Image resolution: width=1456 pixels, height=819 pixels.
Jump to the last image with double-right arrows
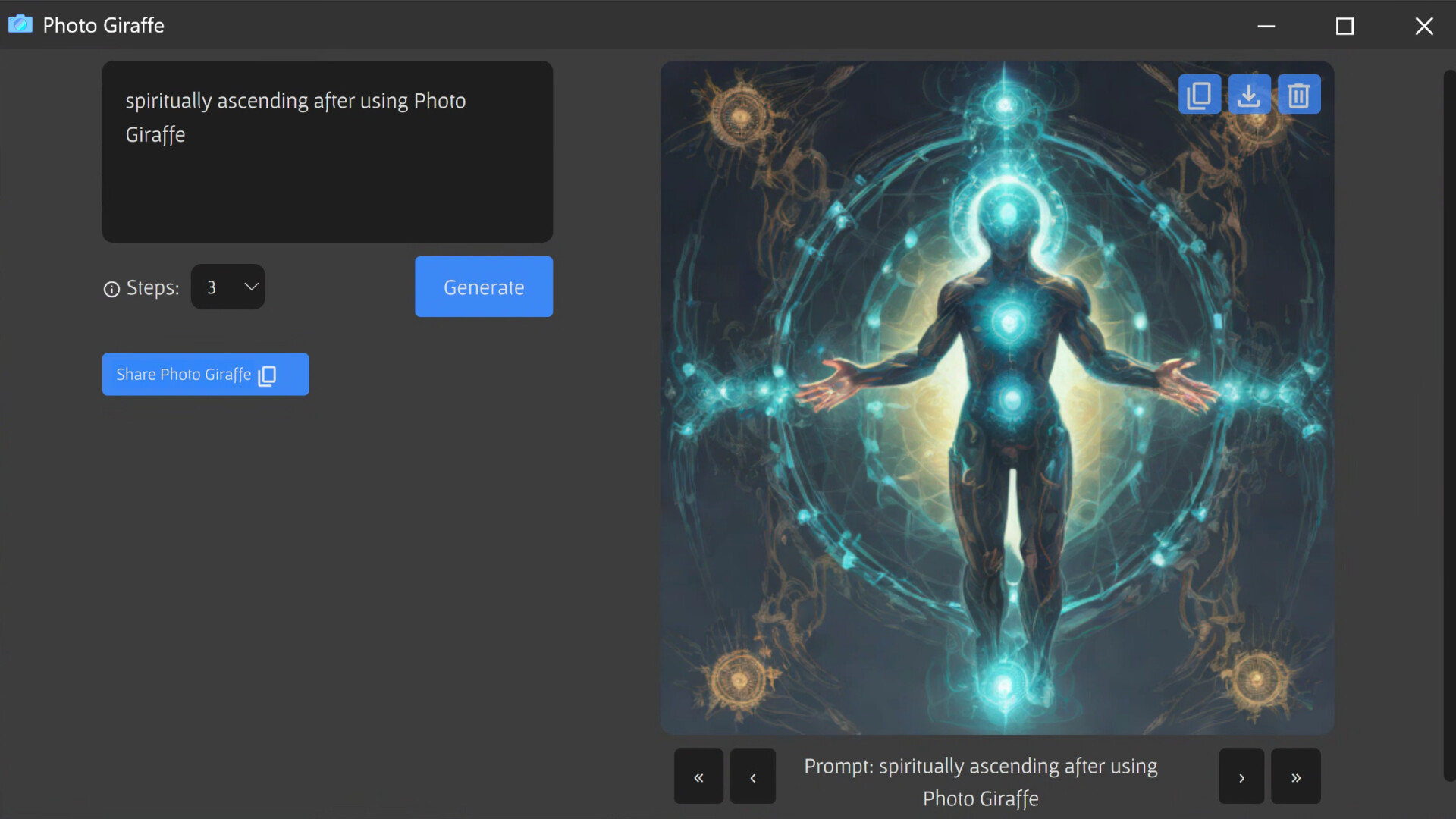point(1294,777)
